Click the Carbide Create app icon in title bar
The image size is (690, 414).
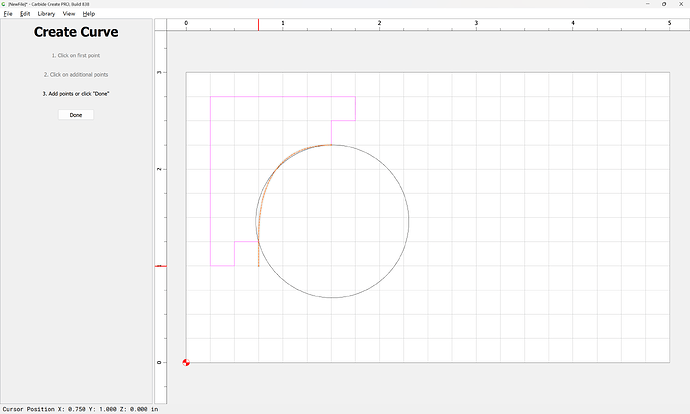[x=4, y=4]
